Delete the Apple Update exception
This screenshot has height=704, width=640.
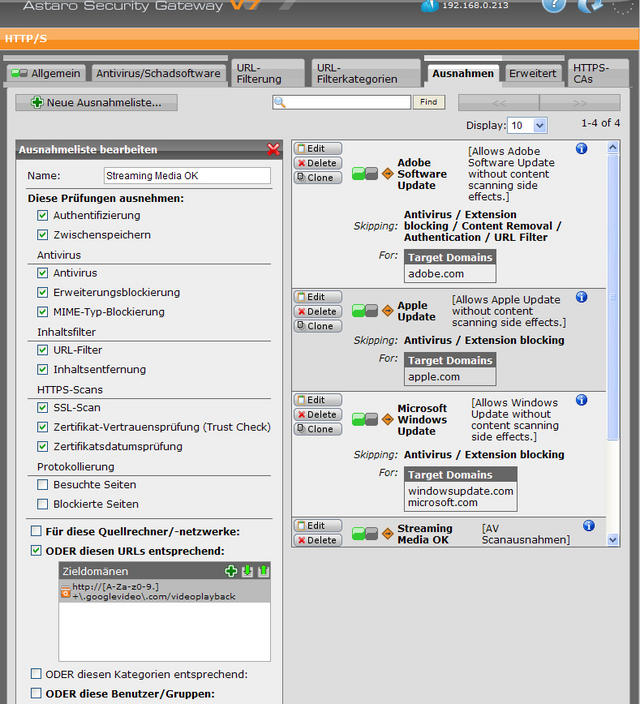pos(318,311)
